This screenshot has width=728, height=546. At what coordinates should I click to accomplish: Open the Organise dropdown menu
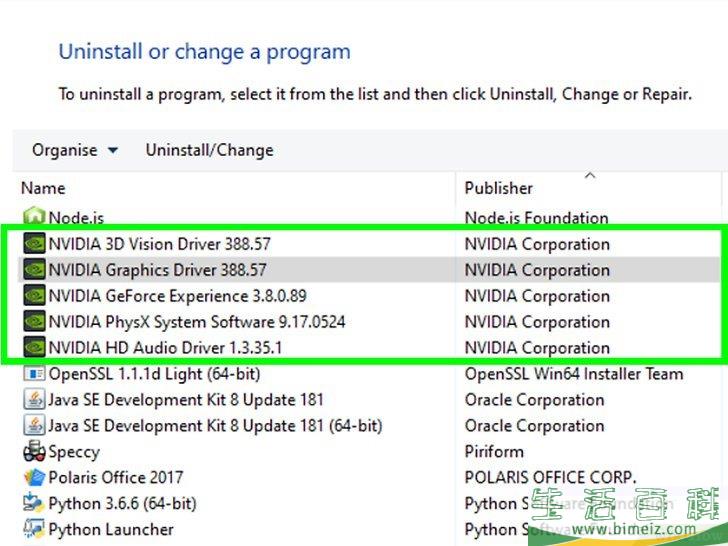point(75,150)
